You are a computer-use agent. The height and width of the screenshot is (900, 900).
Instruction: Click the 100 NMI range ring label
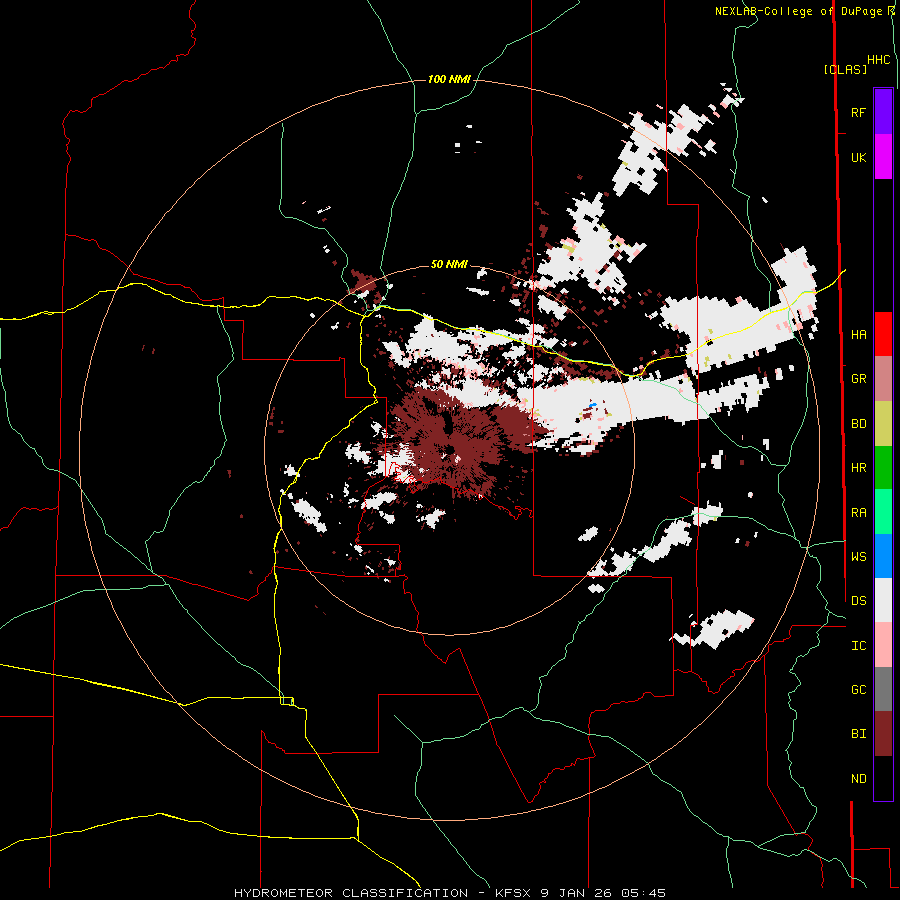coord(449,79)
